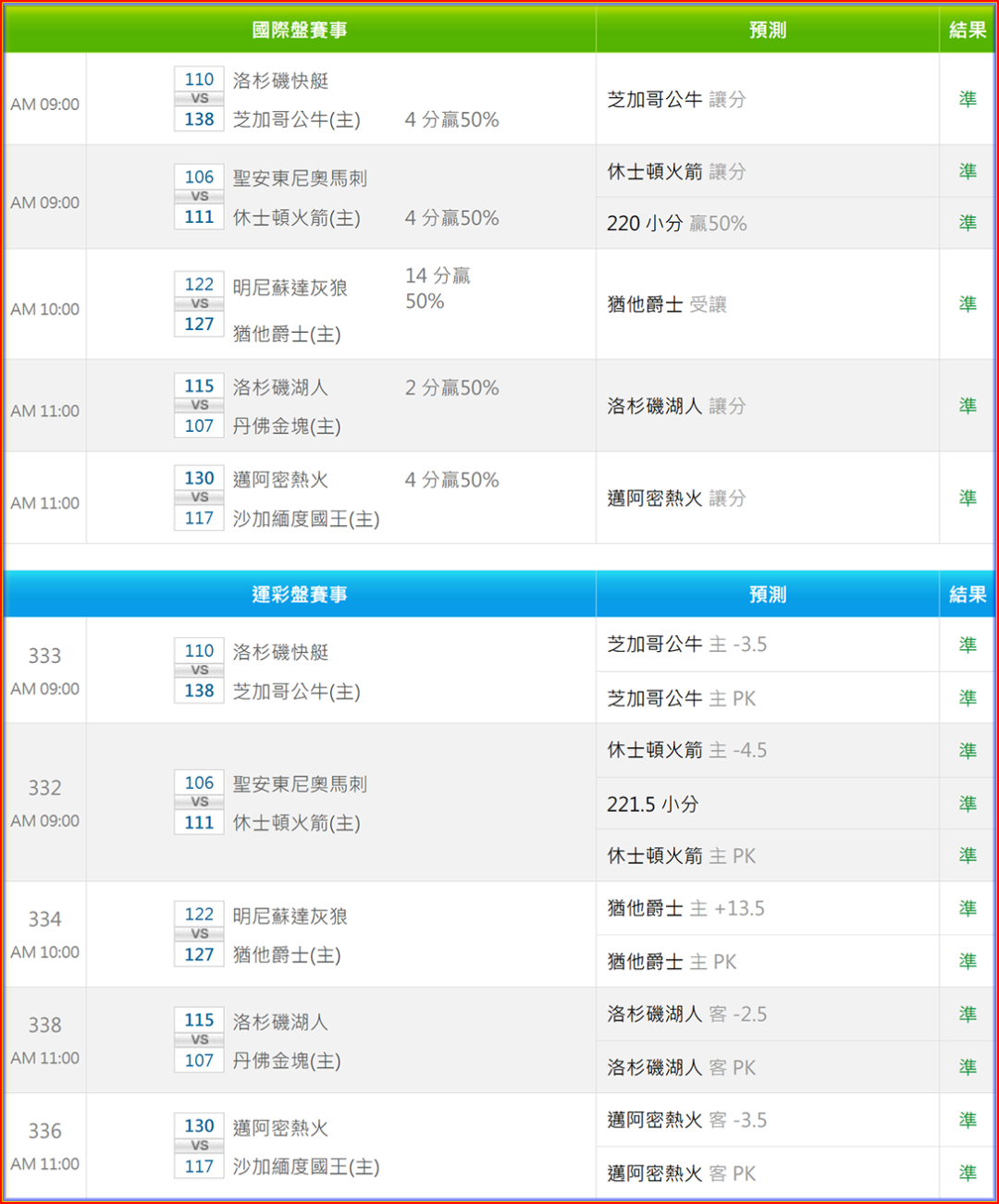Click 結果 header in 運彩盤賽事 table
This screenshot has height=1204, width=999.
point(968,594)
